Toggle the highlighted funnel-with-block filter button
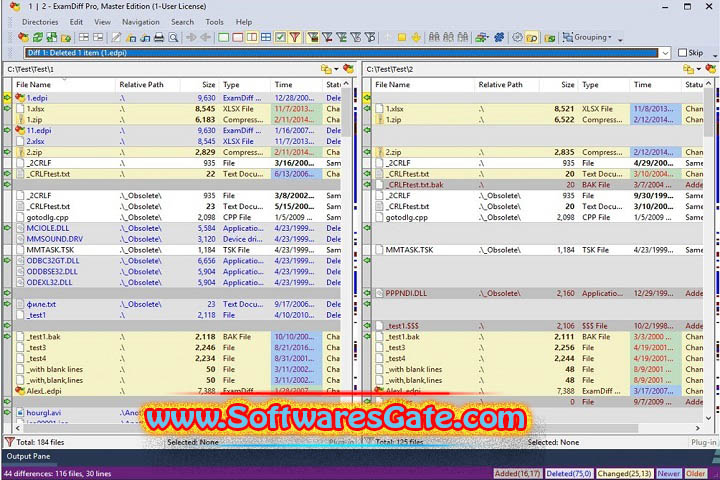Viewport: 720px width, 480px height. click(313, 37)
